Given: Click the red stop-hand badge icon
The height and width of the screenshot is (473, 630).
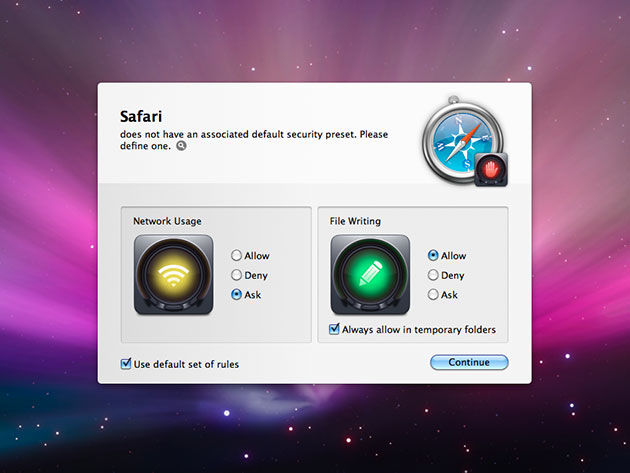Looking at the screenshot, I should (x=491, y=170).
